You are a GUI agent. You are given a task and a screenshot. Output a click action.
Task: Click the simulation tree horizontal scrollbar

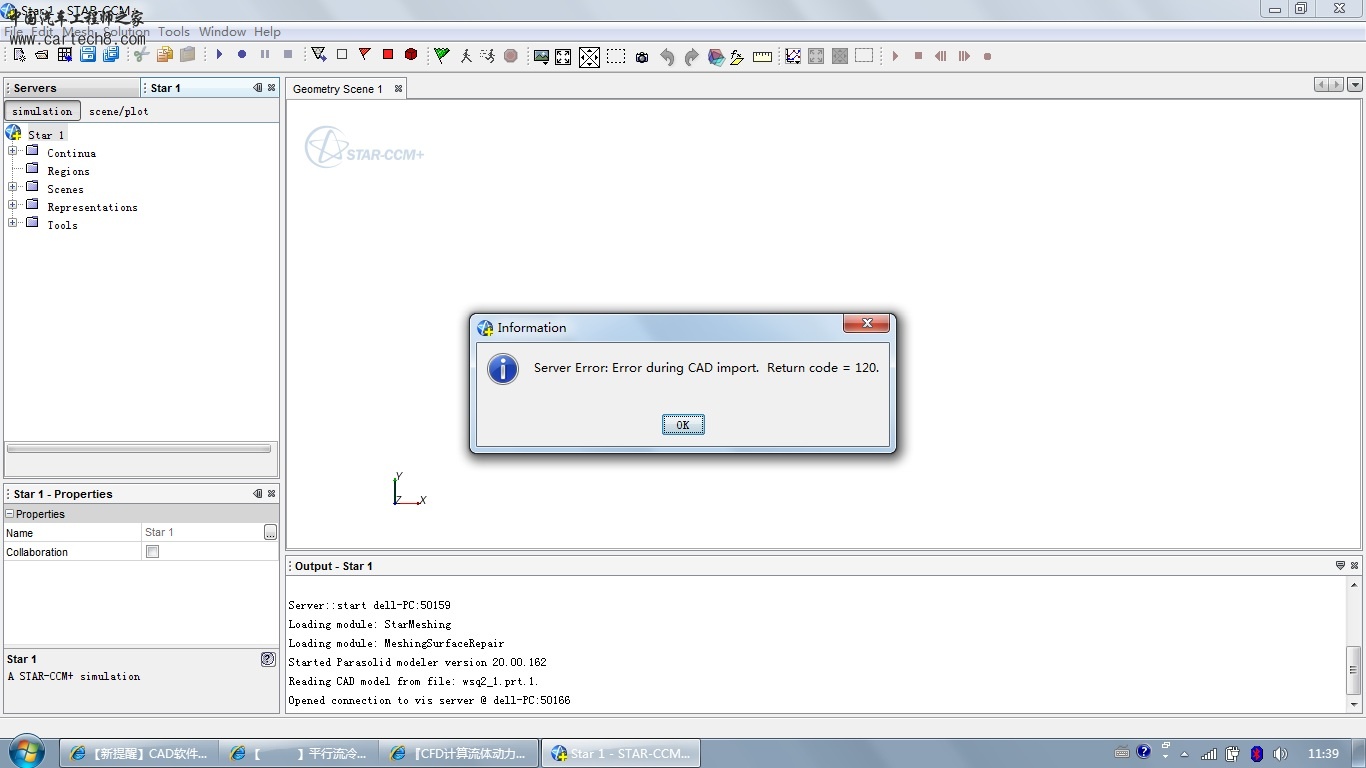click(139, 449)
